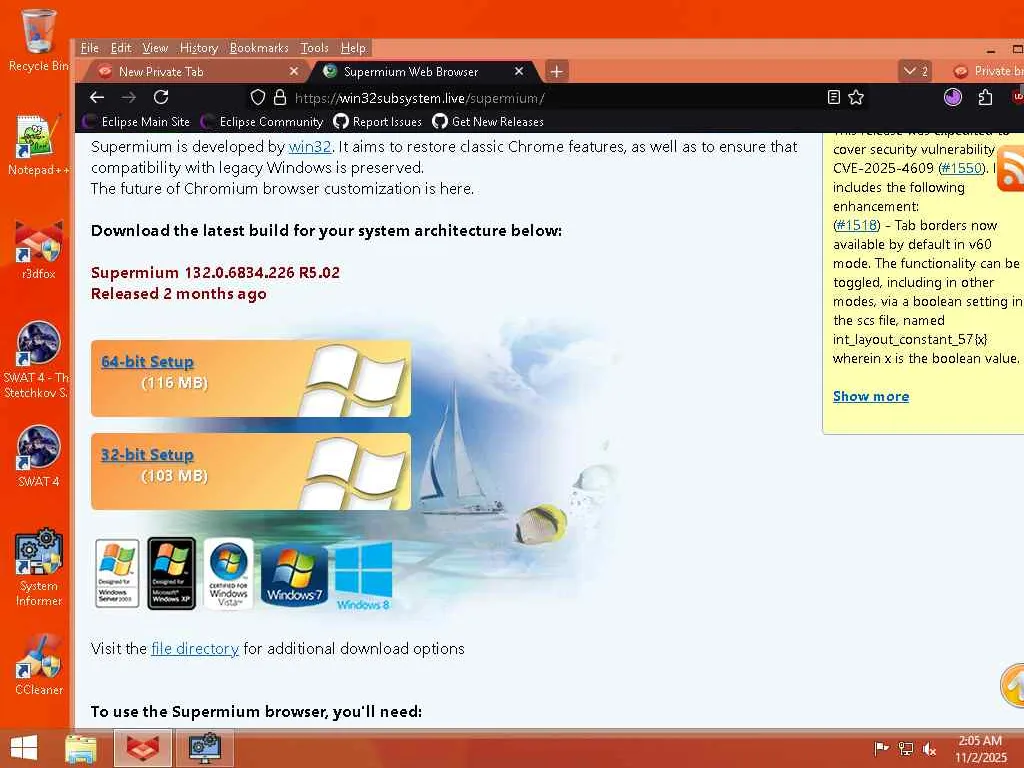Open the Windows Start button
This screenshot has height=768, width=1024.
24,748
